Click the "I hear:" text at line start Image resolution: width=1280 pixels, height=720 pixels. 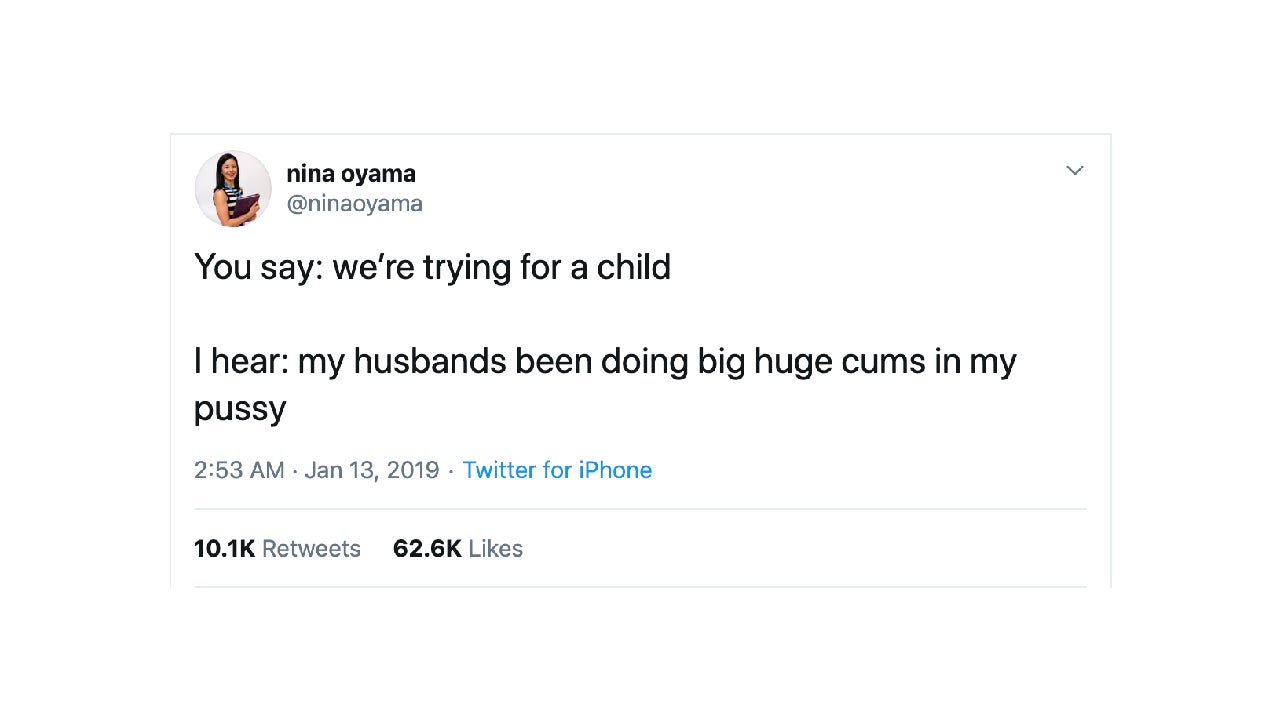(240, 361)
